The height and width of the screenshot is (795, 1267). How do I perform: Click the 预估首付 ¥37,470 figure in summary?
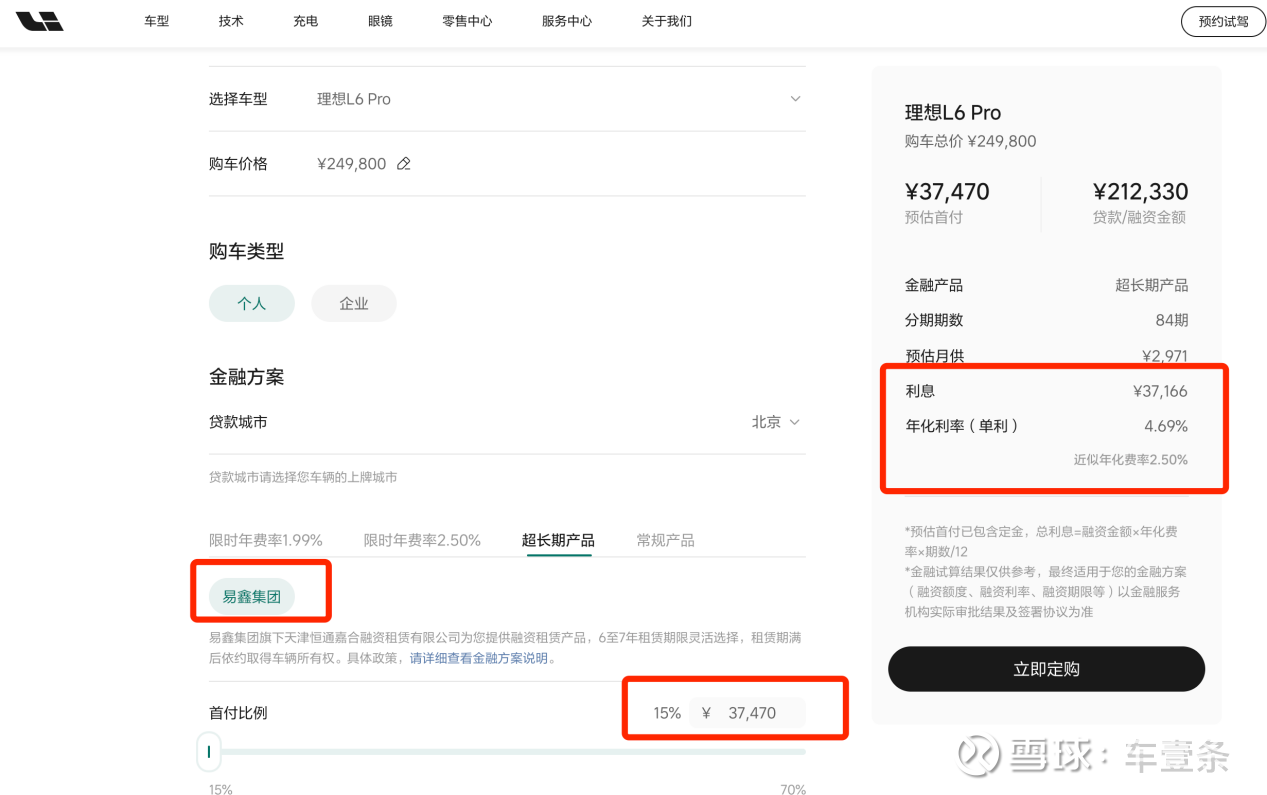947,192
